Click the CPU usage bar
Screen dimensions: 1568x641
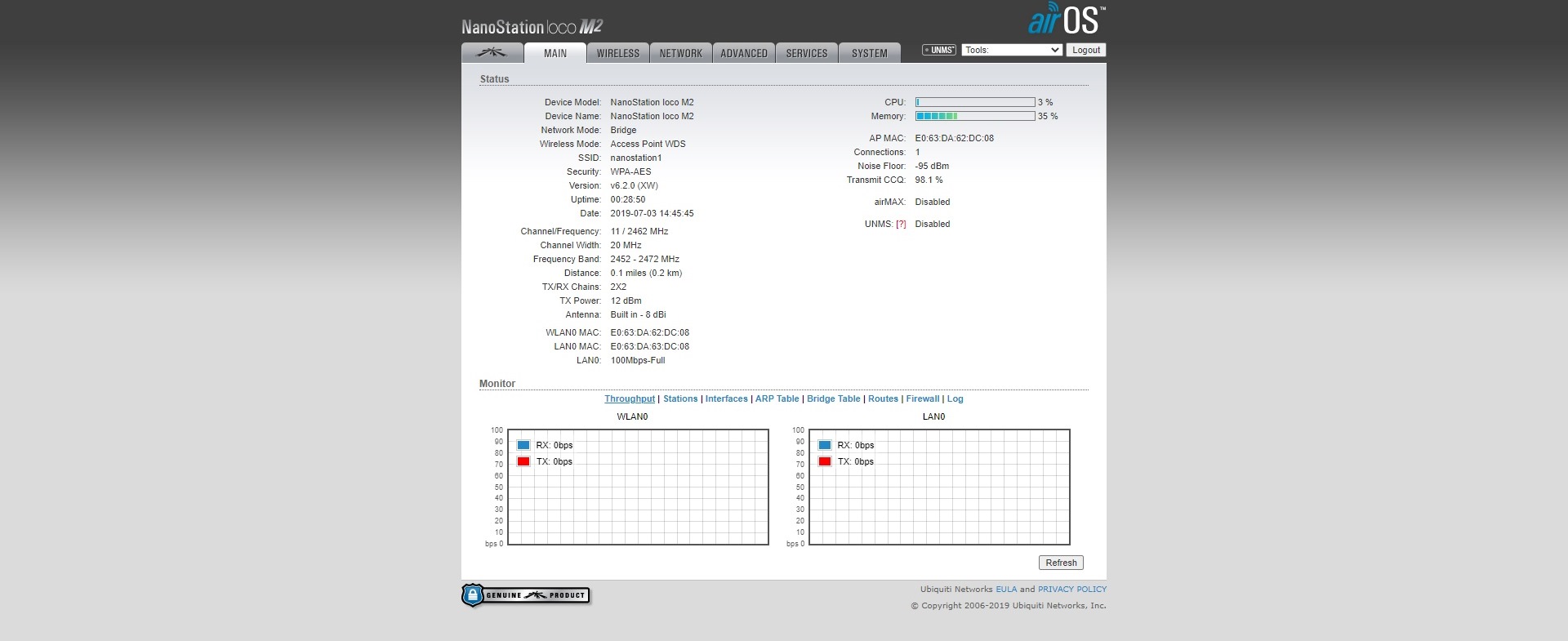[x=975, y=102]
